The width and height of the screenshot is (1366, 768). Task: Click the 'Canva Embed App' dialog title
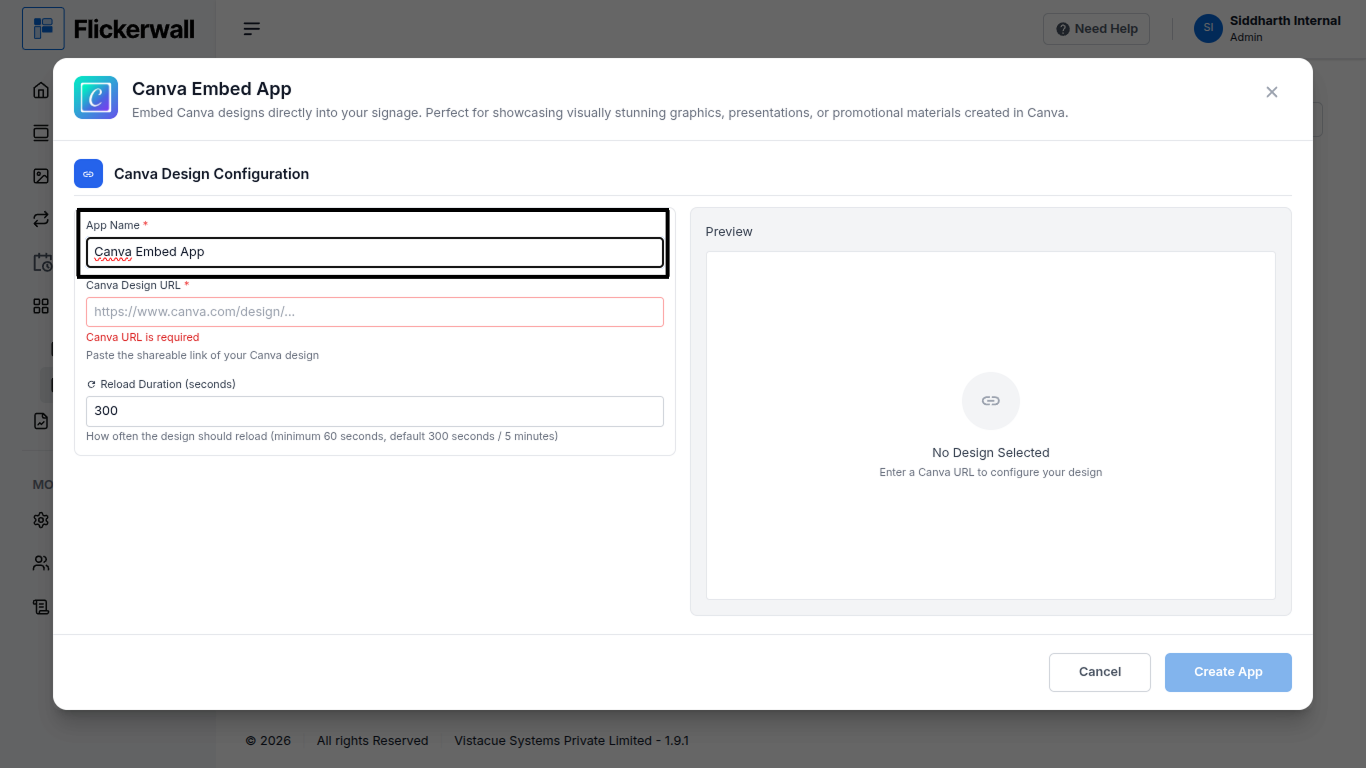point(212,89)
